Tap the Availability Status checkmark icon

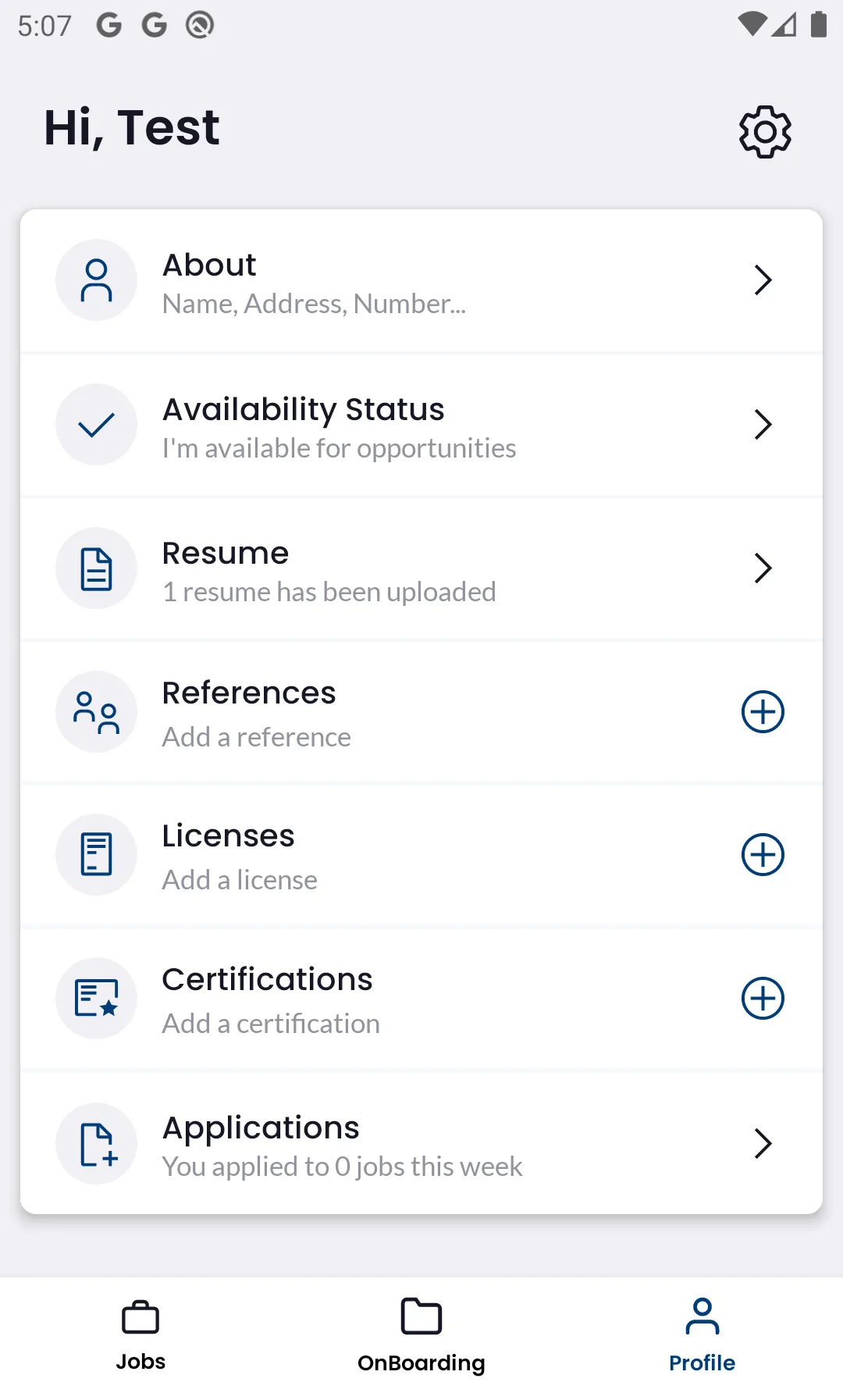tap(96, 424)
